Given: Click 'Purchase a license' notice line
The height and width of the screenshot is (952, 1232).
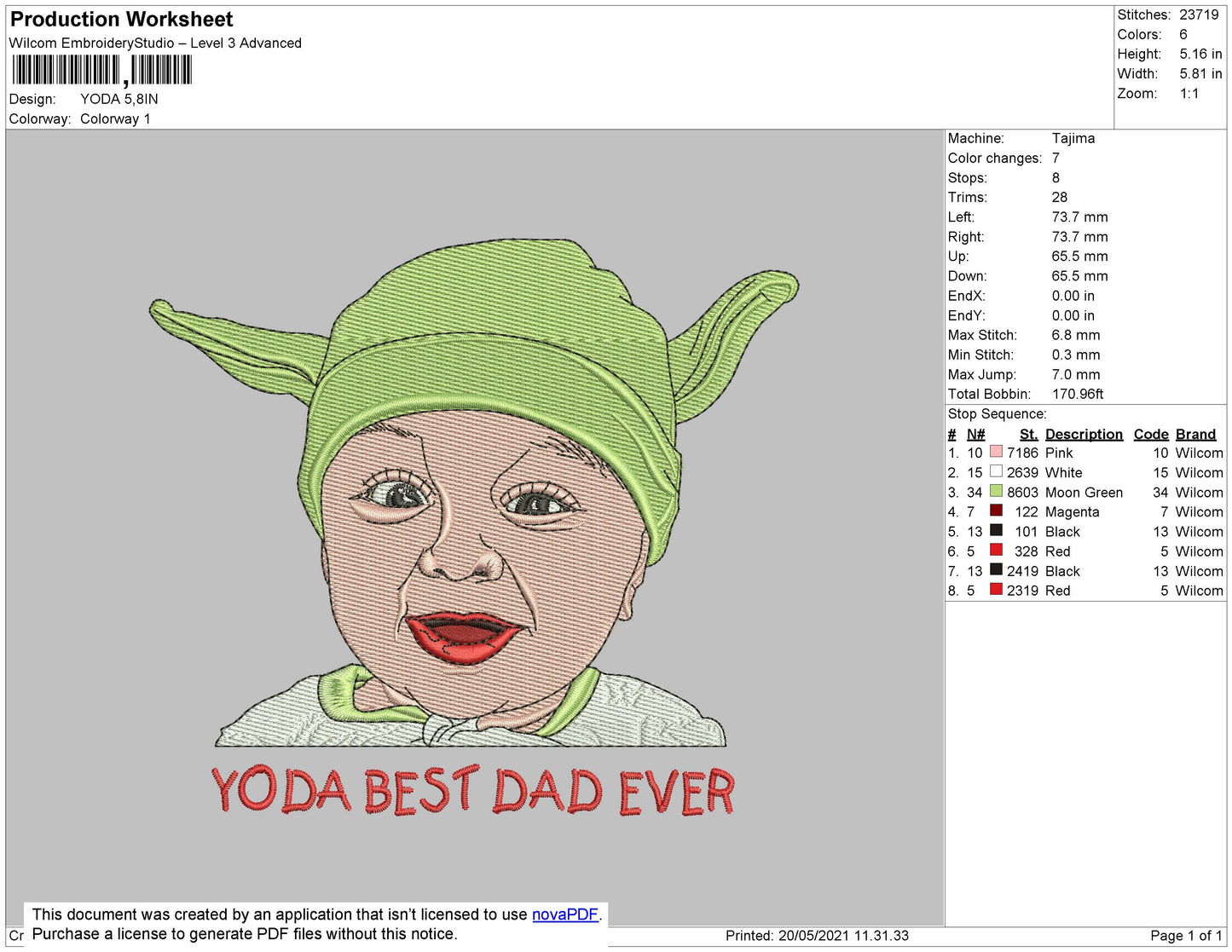Looking at the screenshot, I should [x=245, y=934].
